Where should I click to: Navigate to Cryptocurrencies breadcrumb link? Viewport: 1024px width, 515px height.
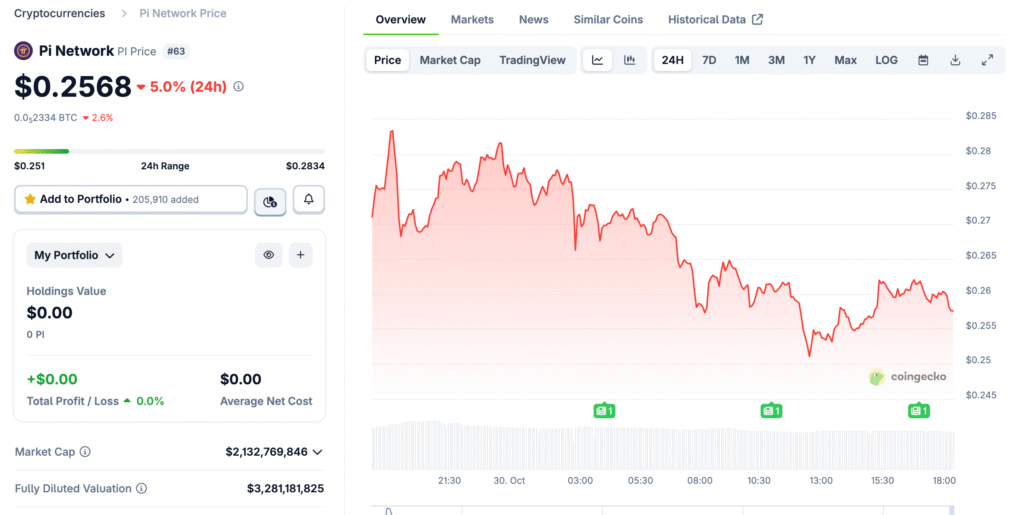click(59, 13)
